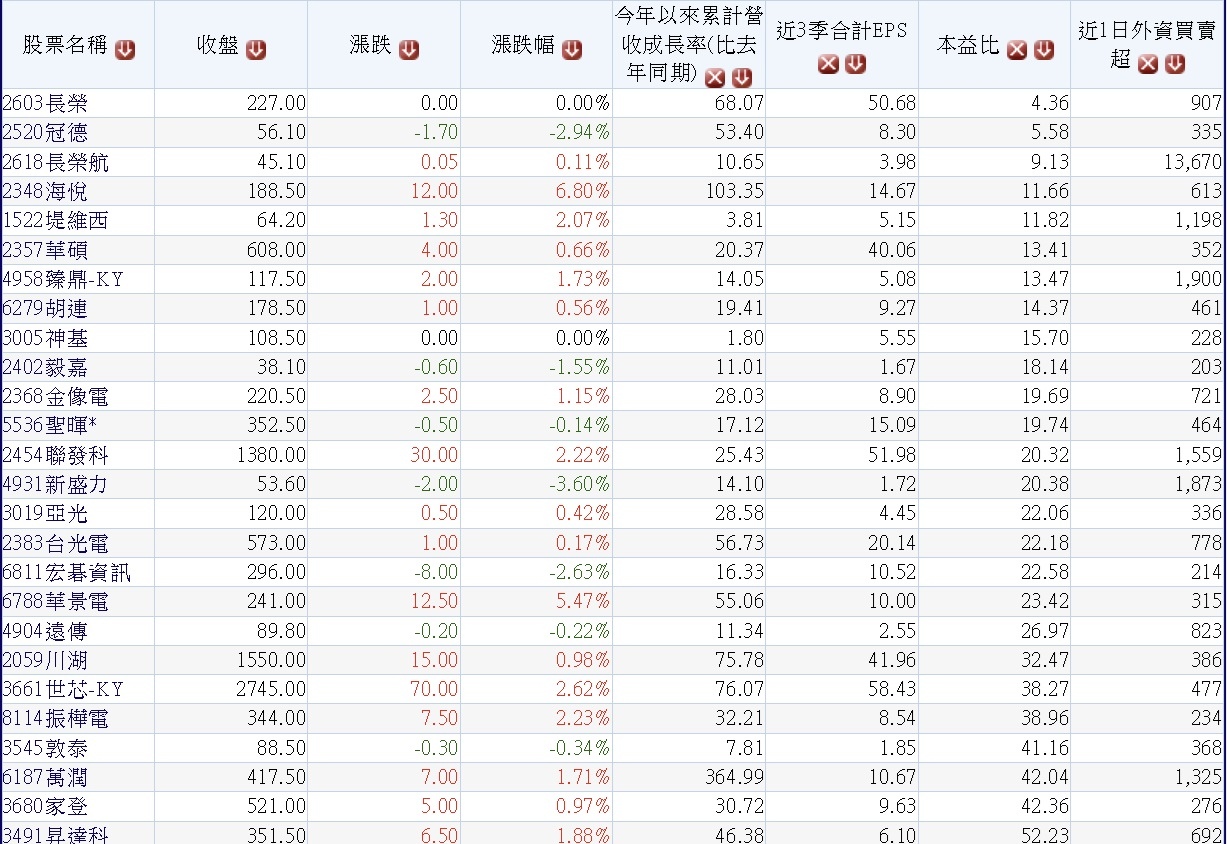Select stock 2059川湖
Image resolution: width=1227 pixels, height=844 pixels.
pyautogui.click(x=44, y=661)
